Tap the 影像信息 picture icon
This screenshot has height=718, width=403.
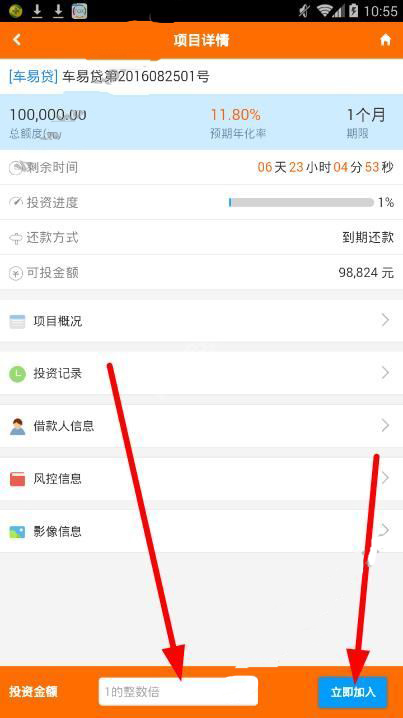[x=17, y=532]
